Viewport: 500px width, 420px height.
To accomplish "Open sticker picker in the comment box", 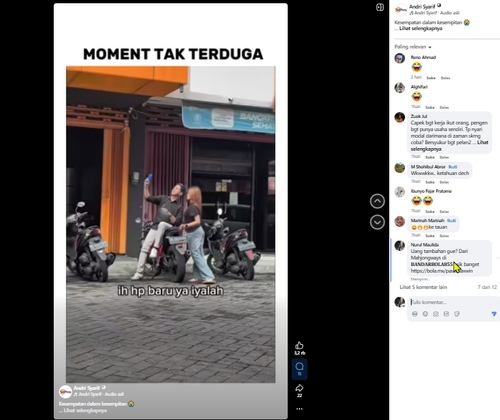I will point(457,314).
